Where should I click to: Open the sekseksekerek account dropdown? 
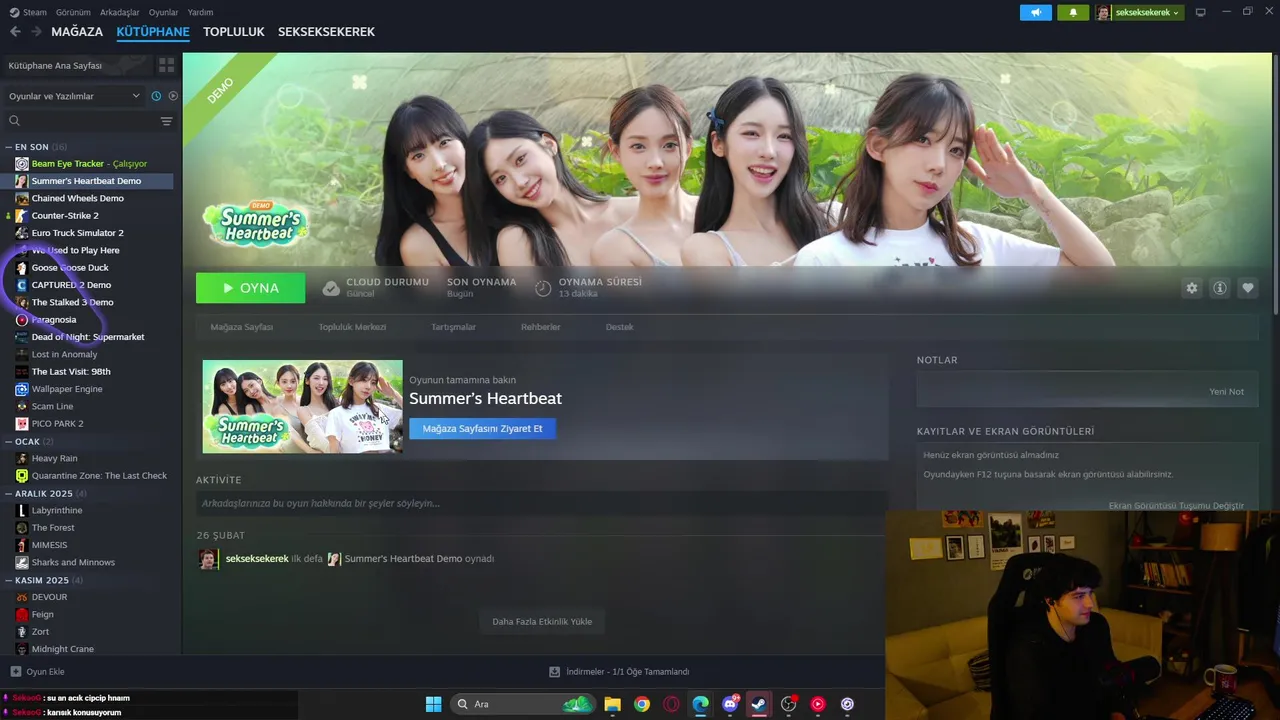click(x=1138, y=12)
